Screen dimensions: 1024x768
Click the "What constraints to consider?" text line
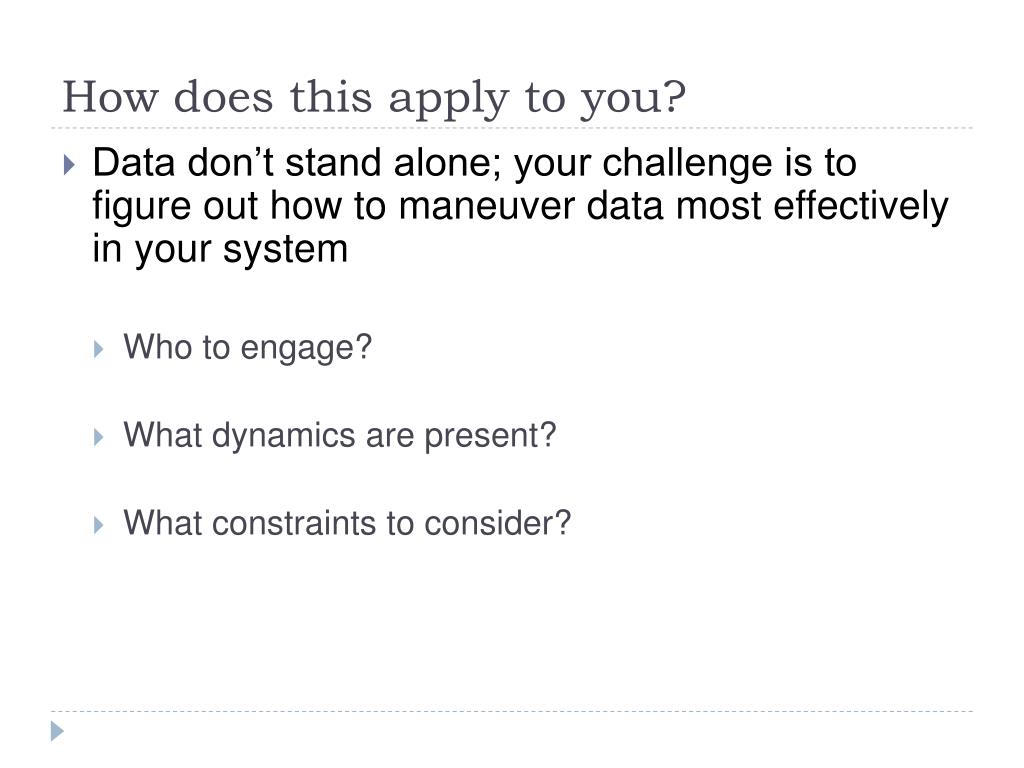(347, 523)
